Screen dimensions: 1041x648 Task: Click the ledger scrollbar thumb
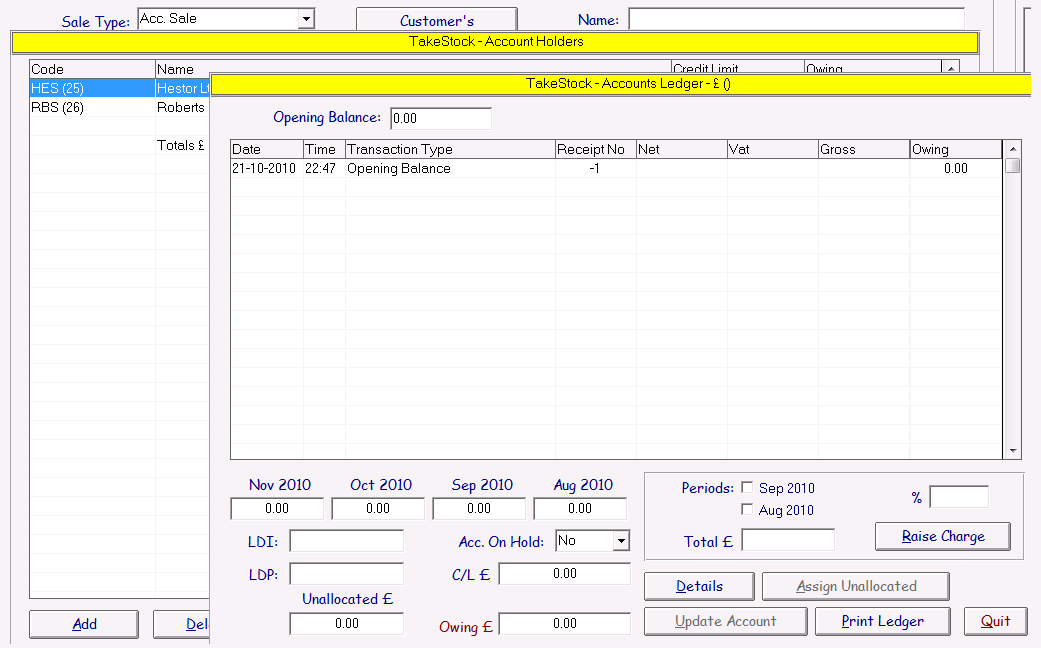[1012, 165]
